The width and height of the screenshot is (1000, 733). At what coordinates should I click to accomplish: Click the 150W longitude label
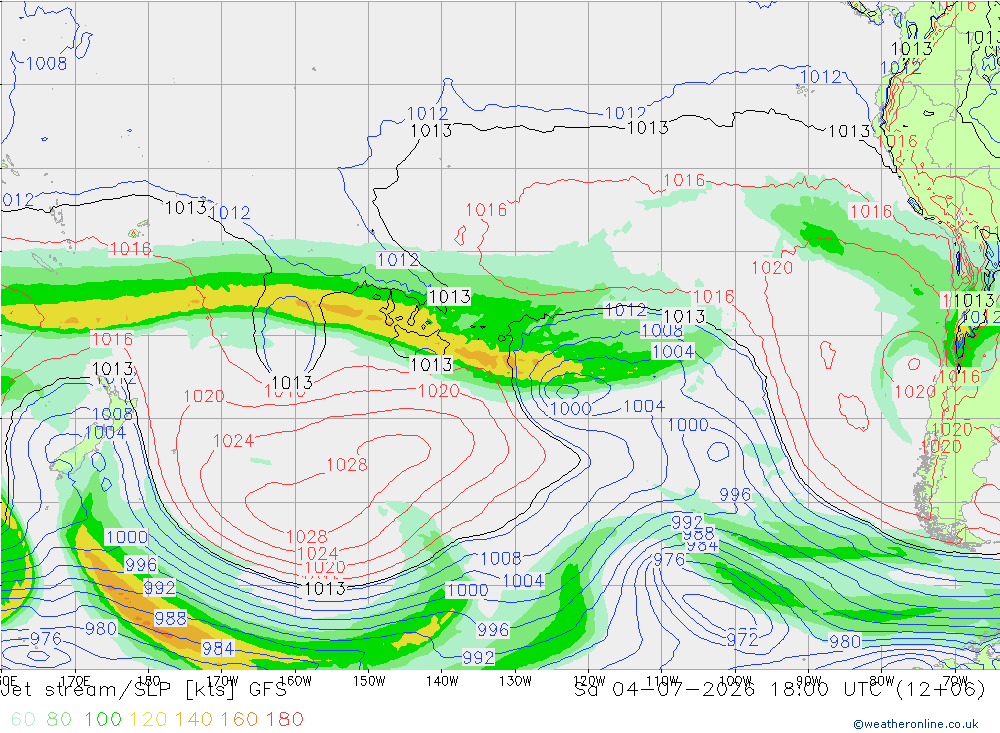point(369,681)
